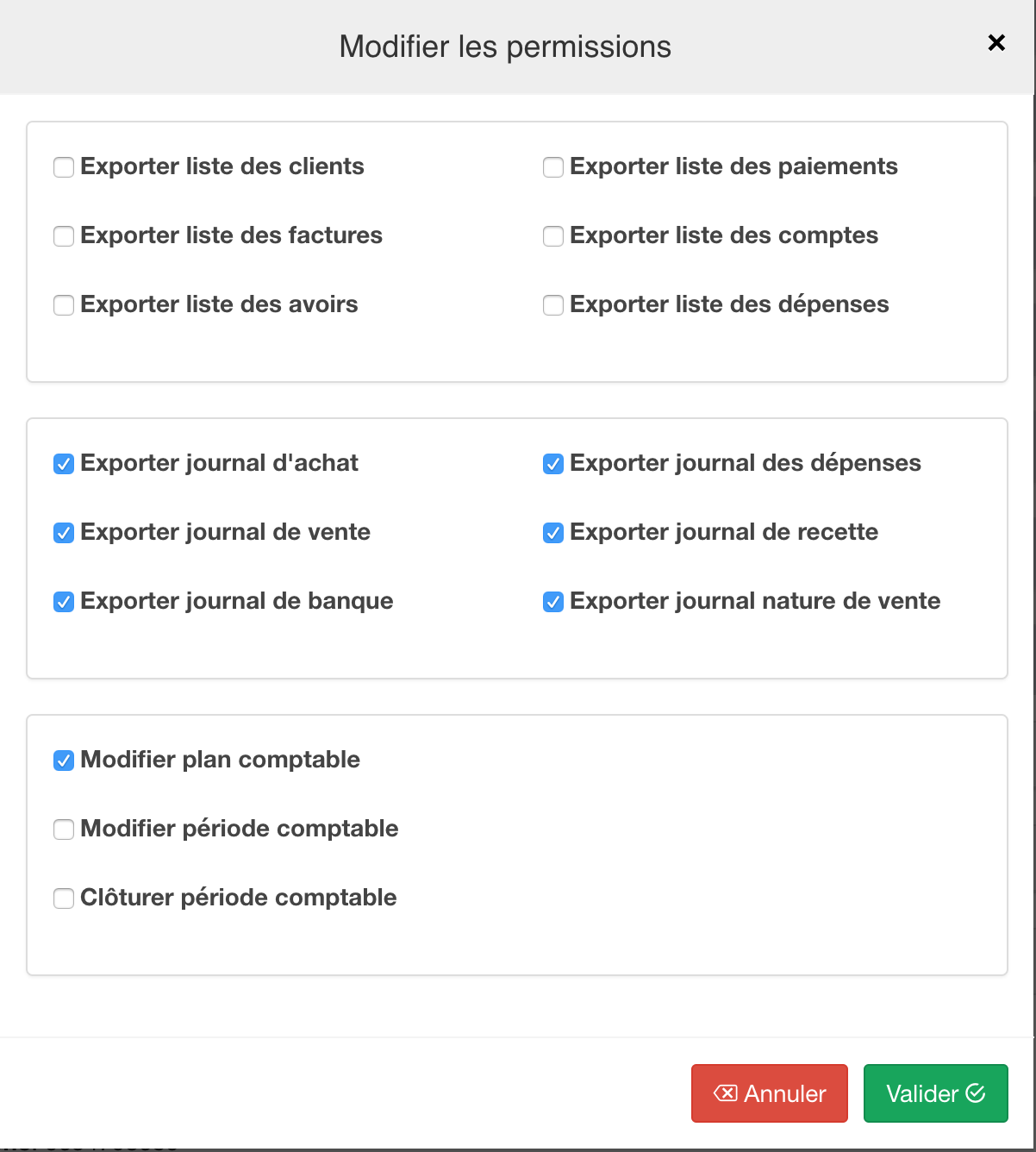Select Exporter liste des dépenses checkbox
Image resolution: width=1036 pixels, height=1152 pixels.
coord(553,305)
